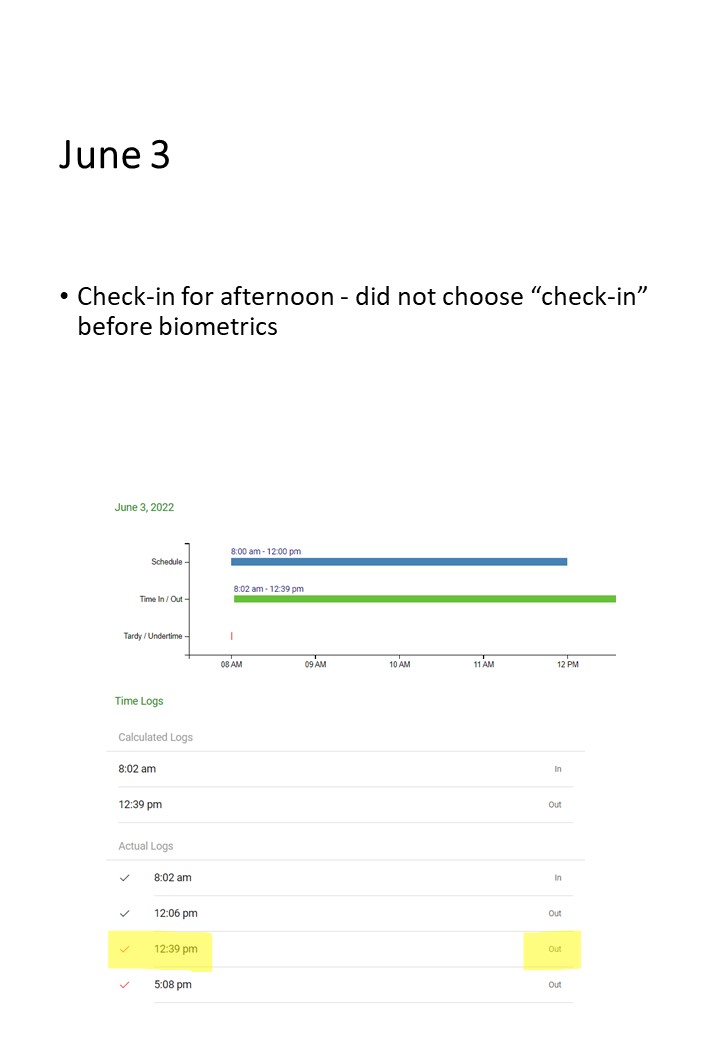Click the checkmark next to 12:06 pm

(125, 913)
